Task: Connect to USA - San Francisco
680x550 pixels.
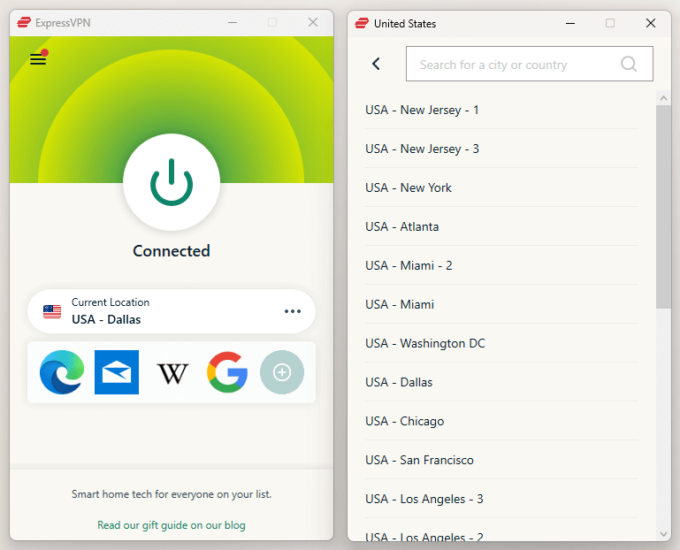Action: click(502, 460)
